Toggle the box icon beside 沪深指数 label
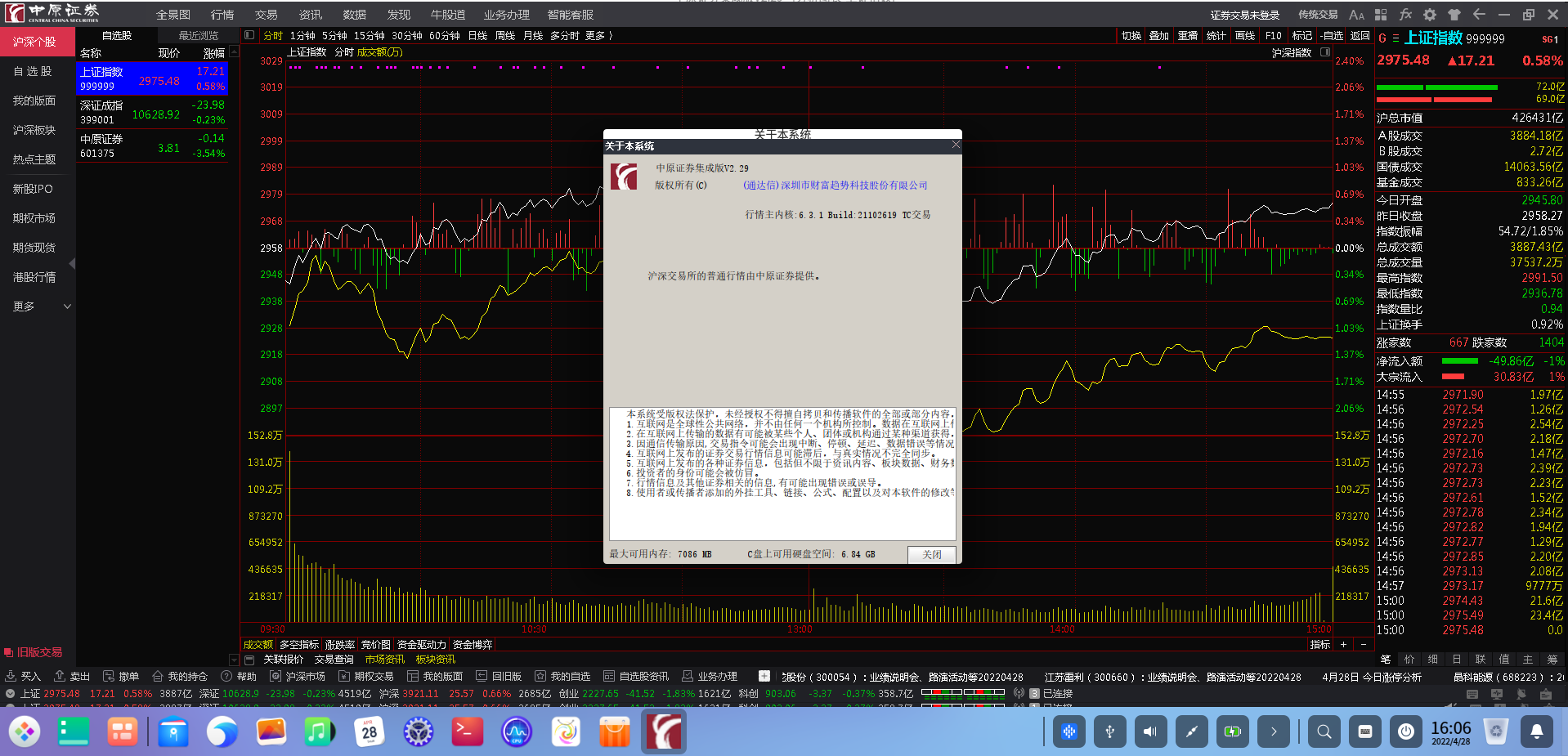The image size is (1568, 756). pos(1325,52)
